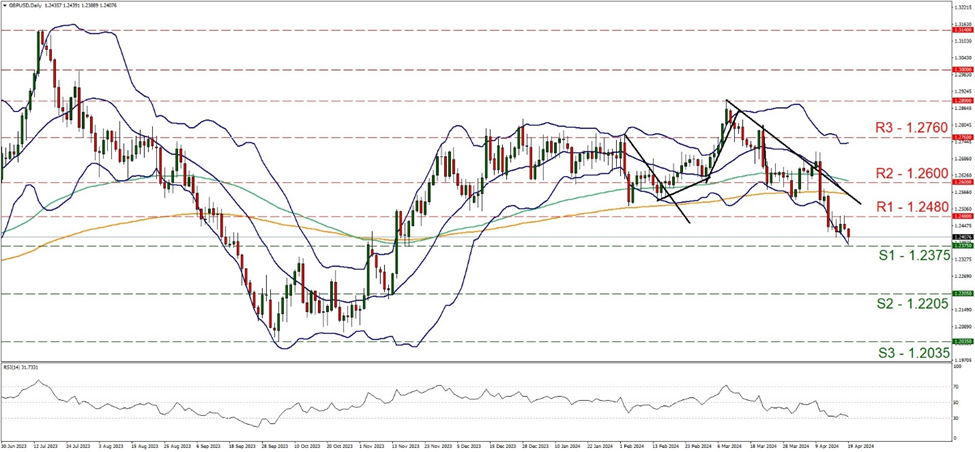Click the 1.2205 green price tag on axis
The height and width of the screenshot is (452, 975).
coord(963,293)
